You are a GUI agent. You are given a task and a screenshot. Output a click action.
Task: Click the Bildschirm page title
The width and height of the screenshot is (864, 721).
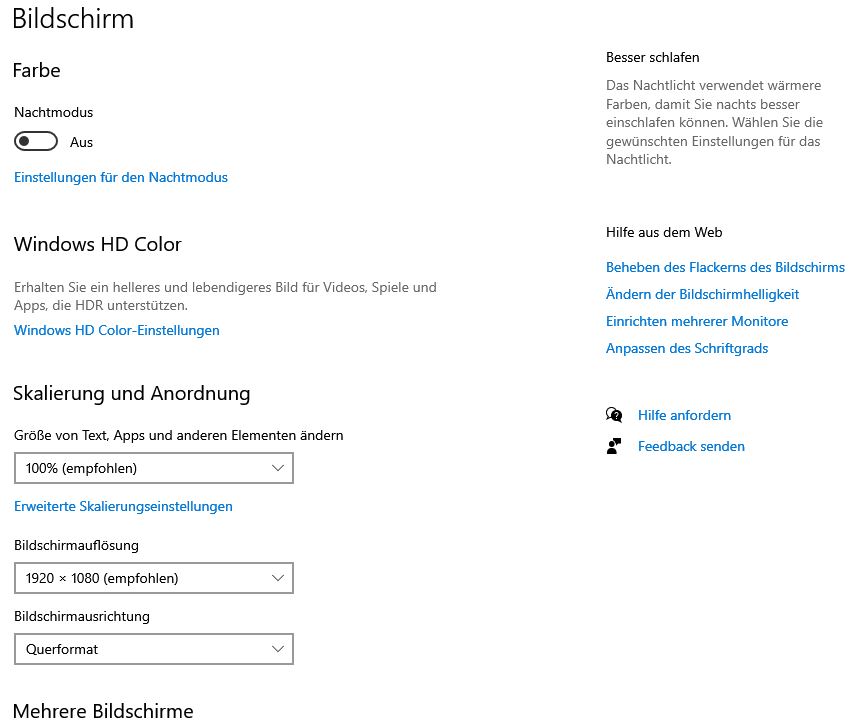pos(73,18)
